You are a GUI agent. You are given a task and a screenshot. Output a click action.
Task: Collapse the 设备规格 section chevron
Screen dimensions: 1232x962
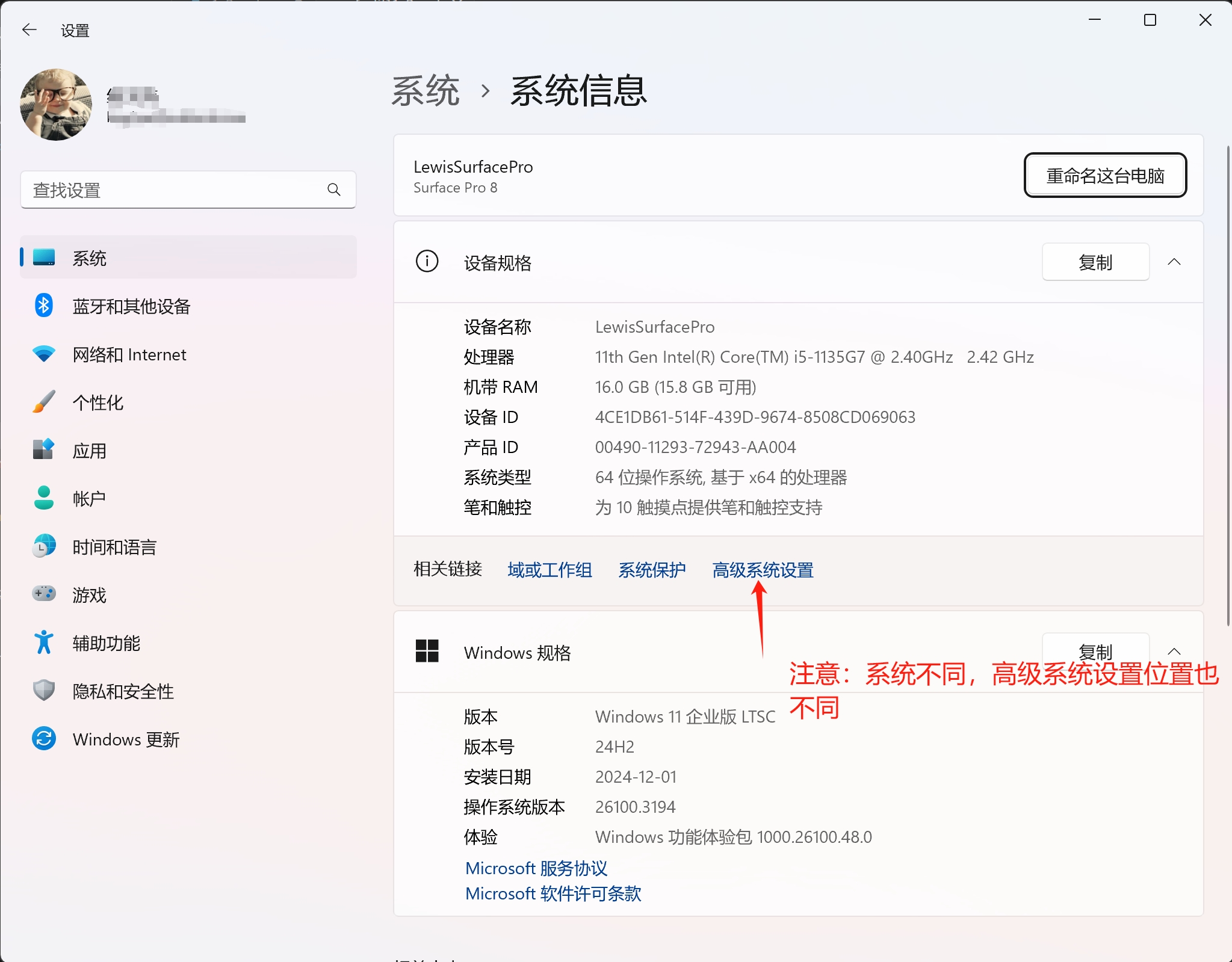pyautogui.click(x=1174, y=262)
